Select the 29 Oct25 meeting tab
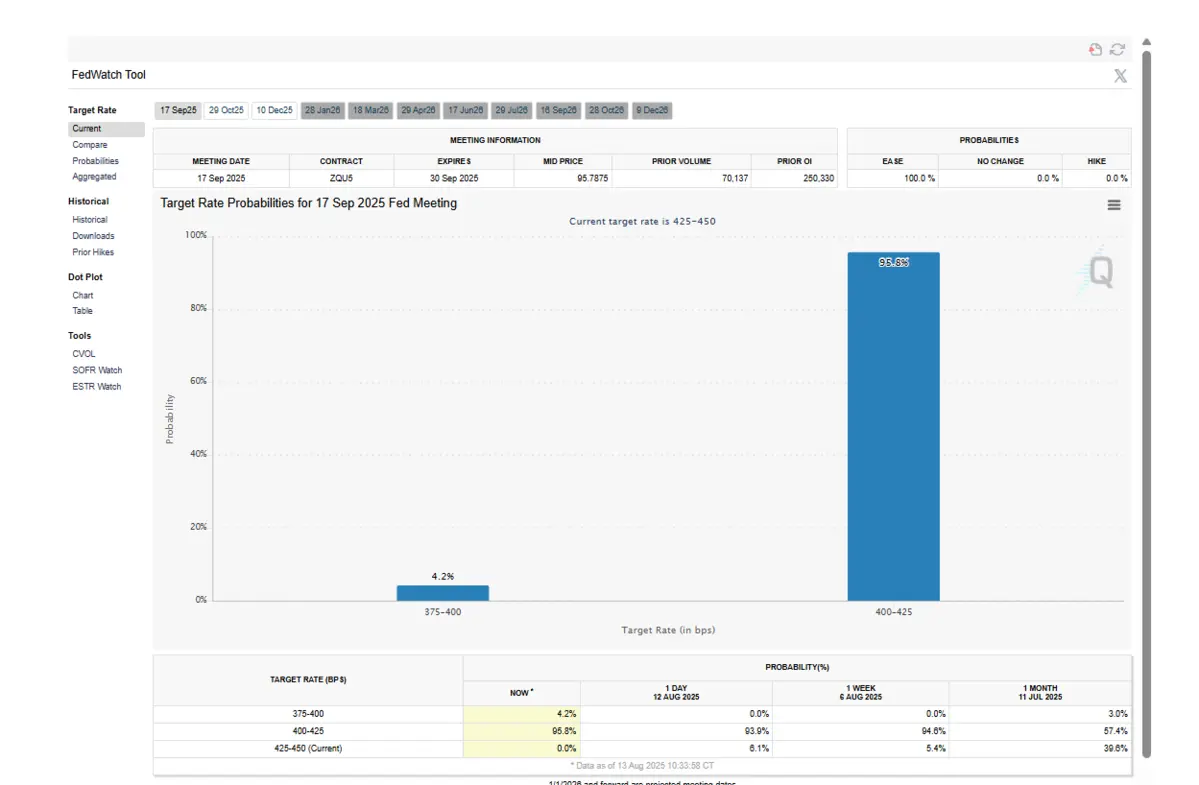 point(226,110)
